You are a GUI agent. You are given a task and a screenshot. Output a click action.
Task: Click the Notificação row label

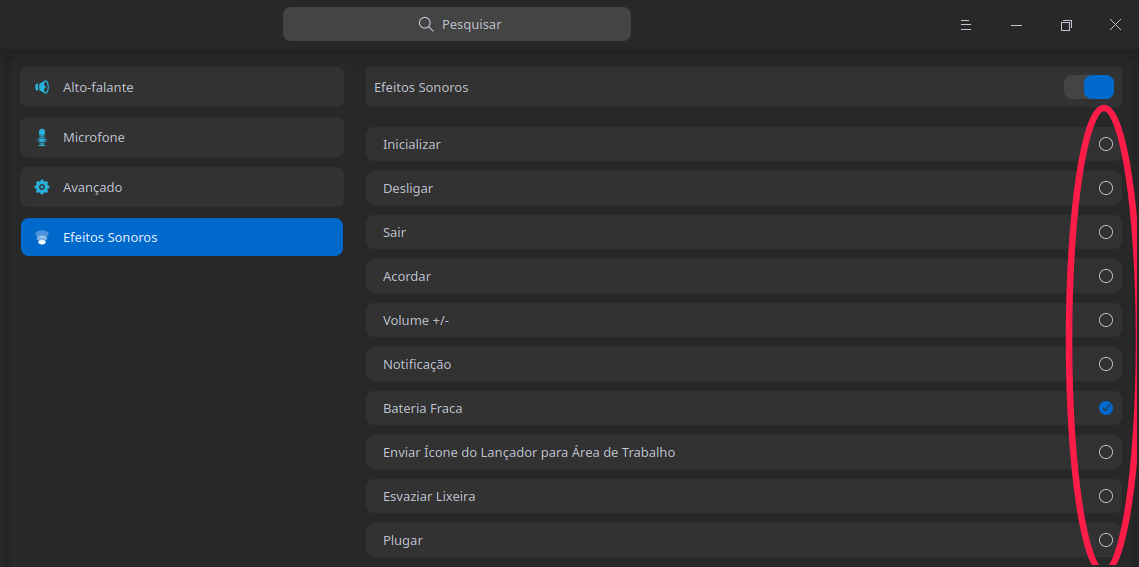tap(417, 364)
